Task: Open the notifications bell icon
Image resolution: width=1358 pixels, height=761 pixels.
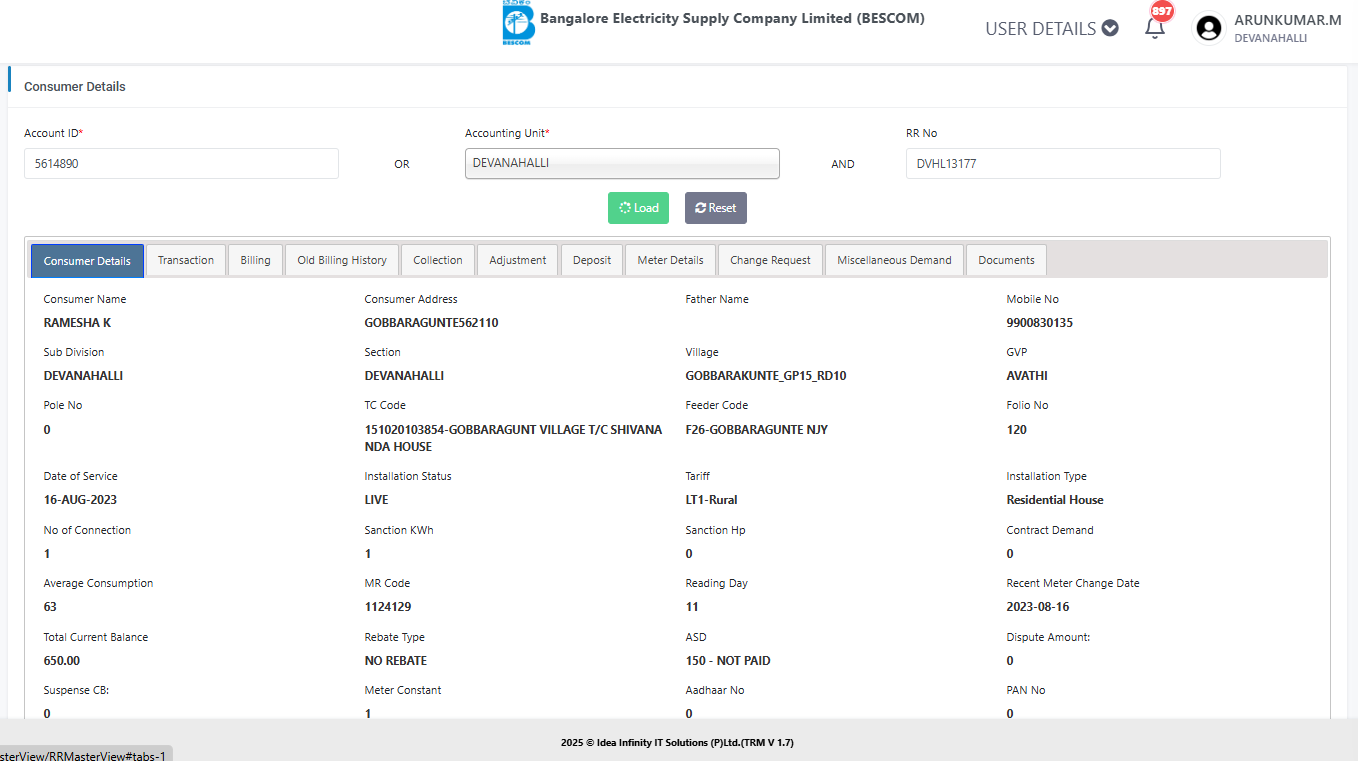Action: (x=1155, y=28)
